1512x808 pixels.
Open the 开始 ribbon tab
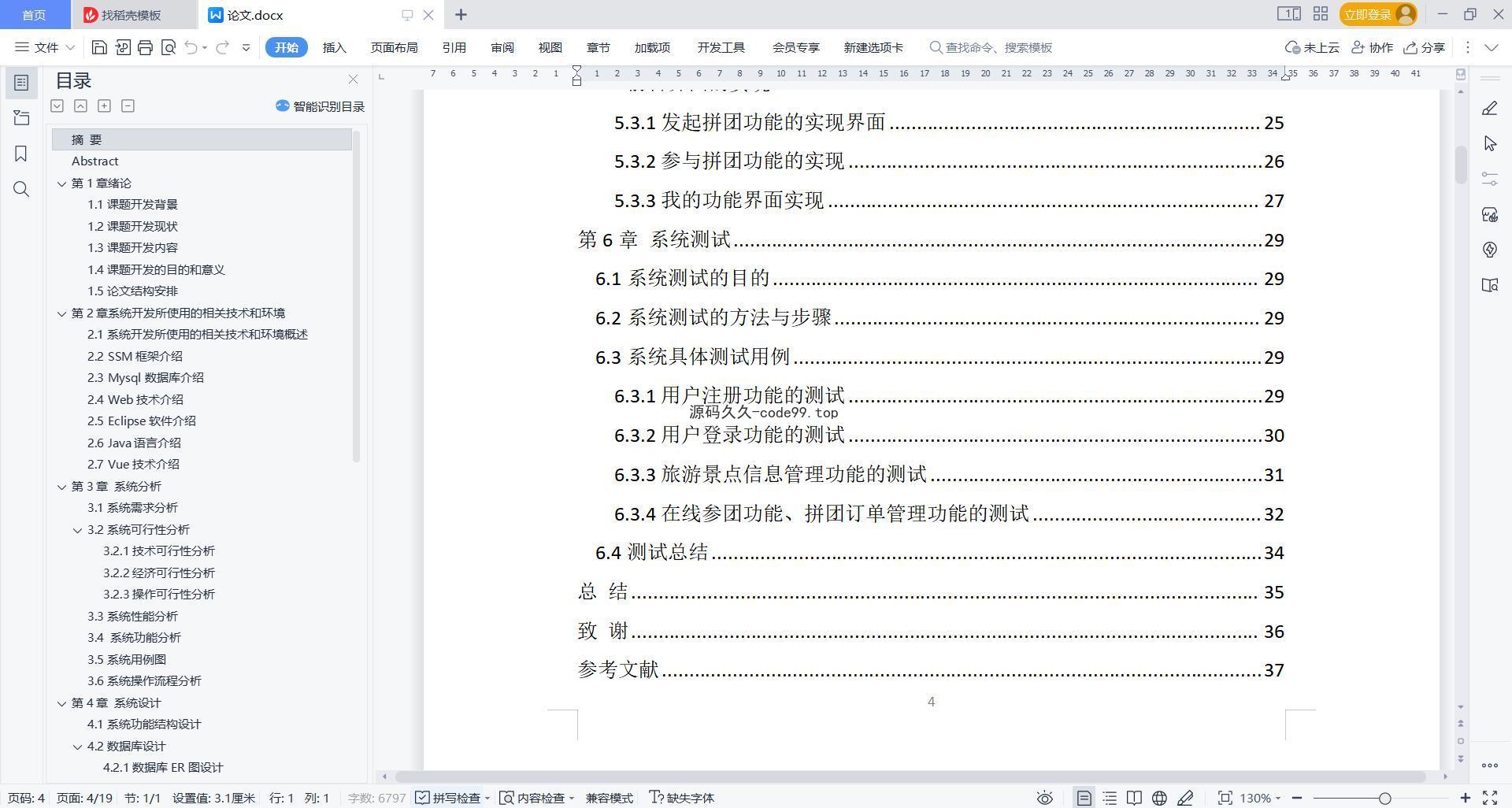tap(286, 47)
